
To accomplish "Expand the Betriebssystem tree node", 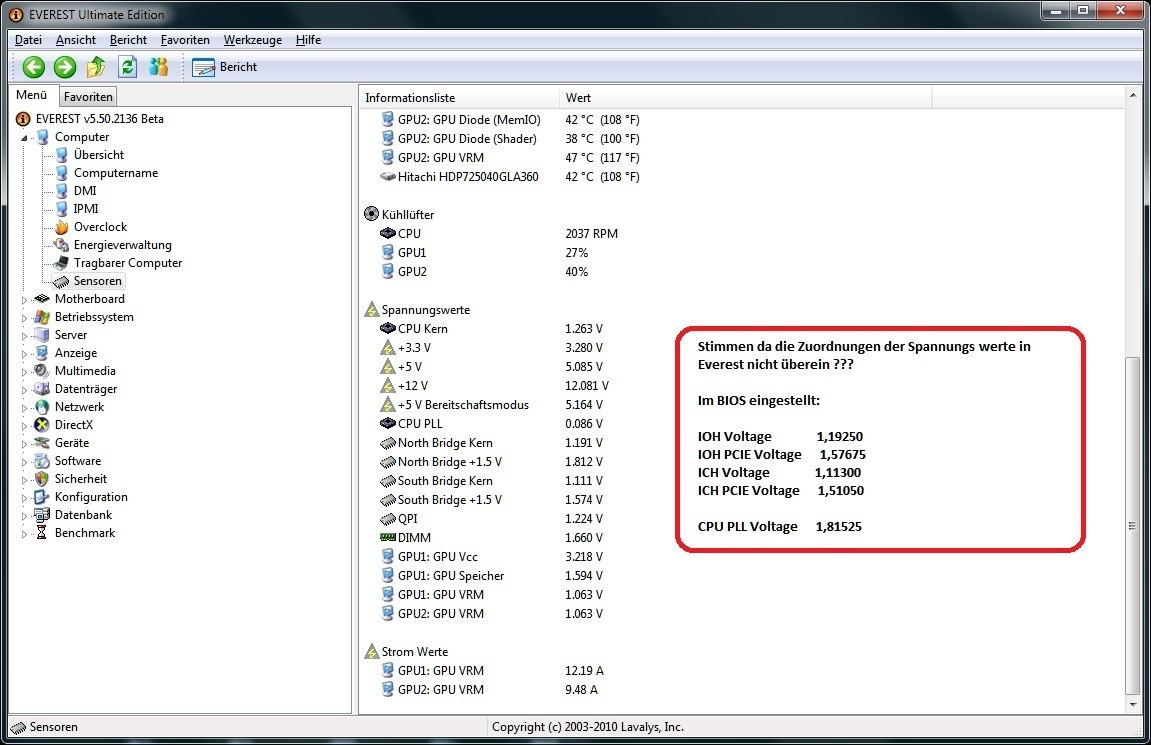I will pyautogui.click(x=24, y=318).
